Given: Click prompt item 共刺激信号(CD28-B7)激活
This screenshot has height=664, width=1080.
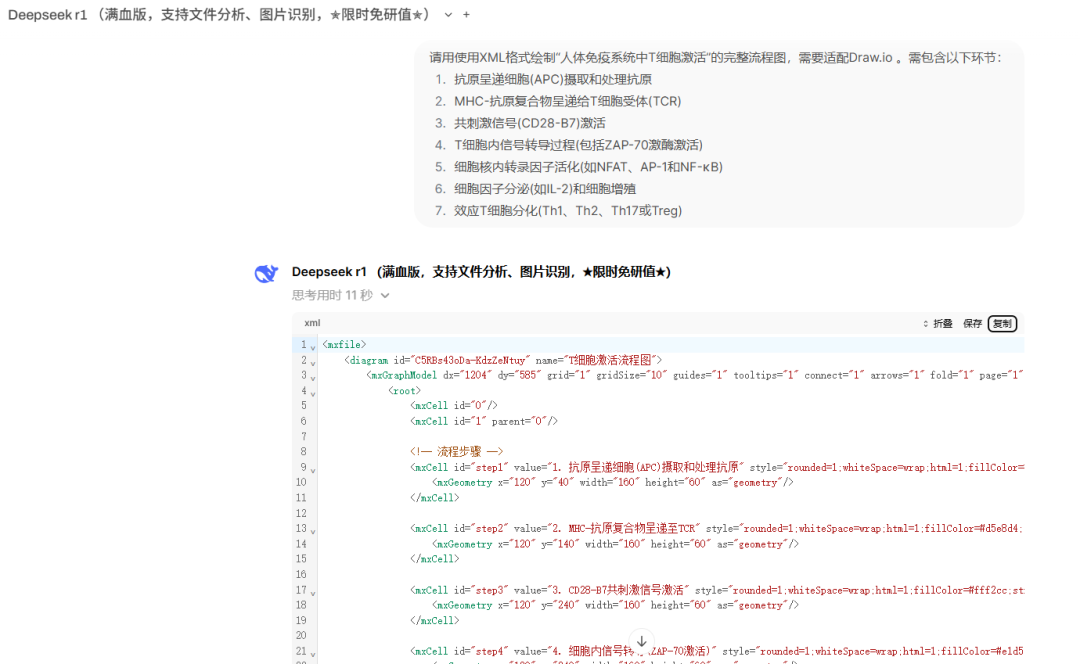Looking at the screenshot, I should pyautogui.click(x=530, y=123).
